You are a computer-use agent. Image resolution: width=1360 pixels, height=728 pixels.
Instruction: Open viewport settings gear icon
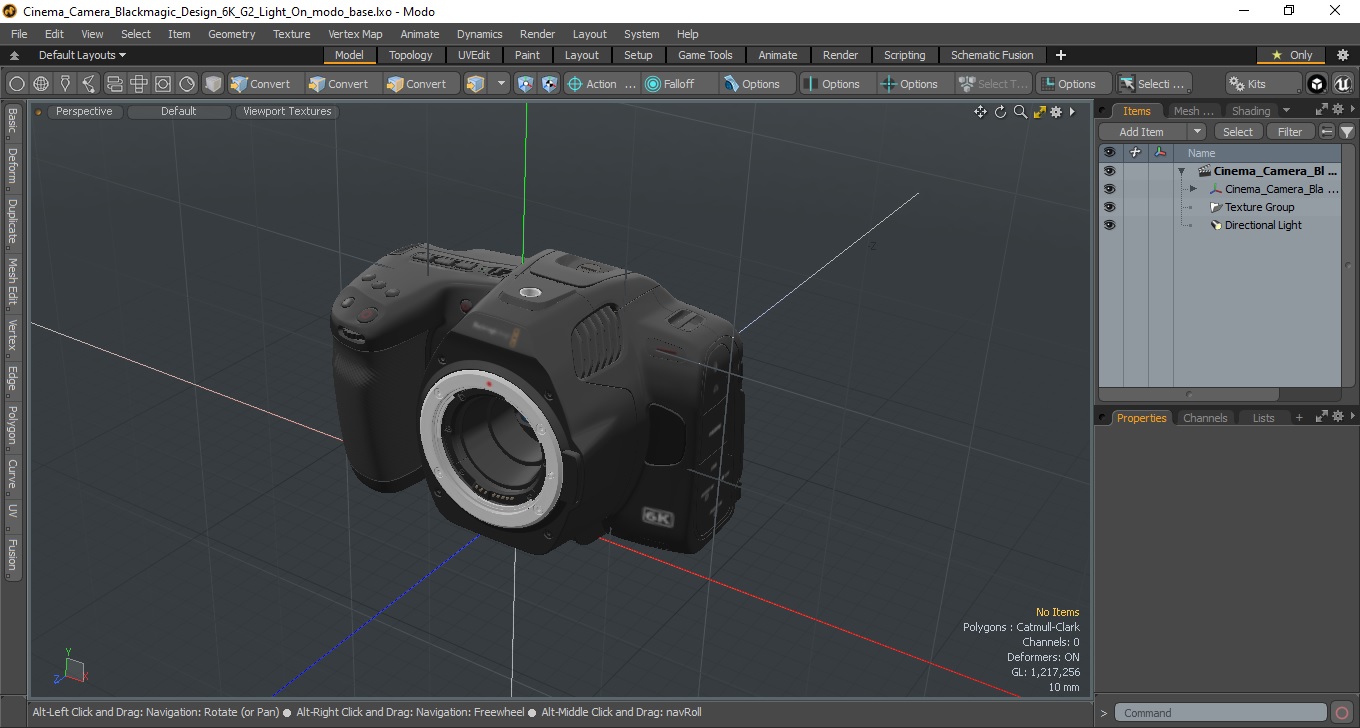1056,112
